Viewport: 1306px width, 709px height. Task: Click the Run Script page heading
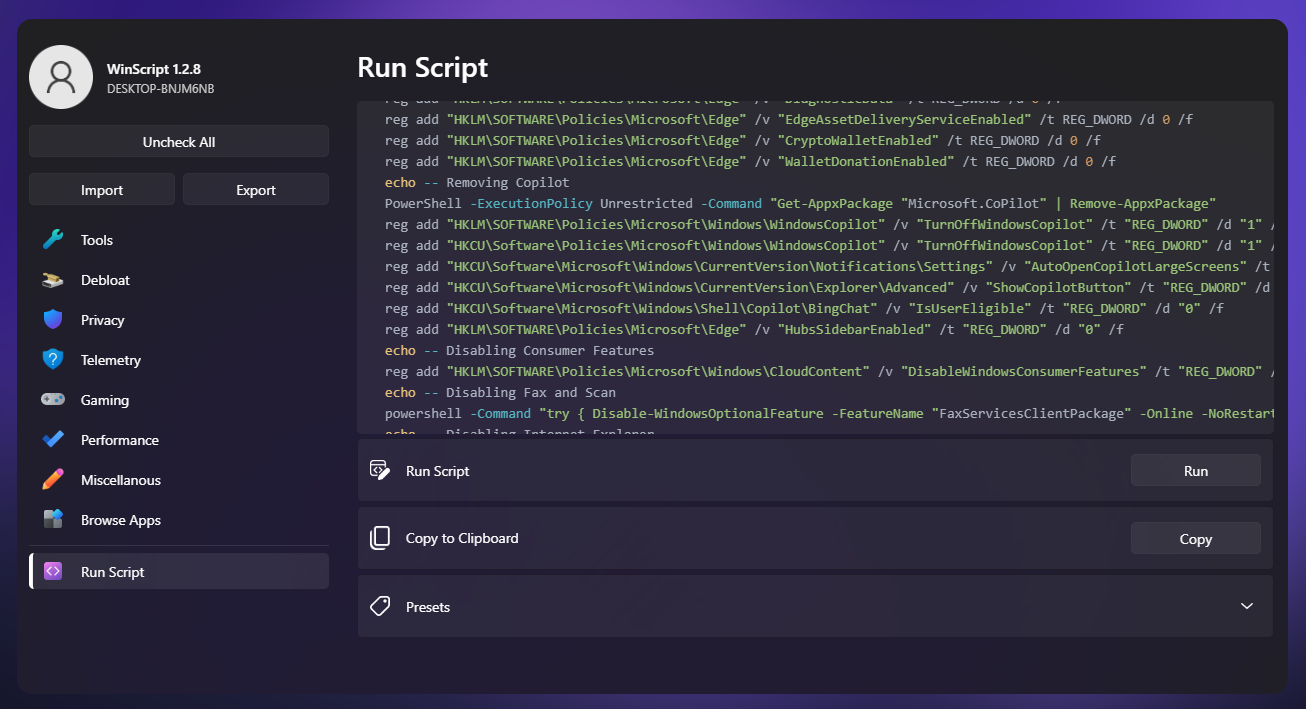tap(423, 67)
